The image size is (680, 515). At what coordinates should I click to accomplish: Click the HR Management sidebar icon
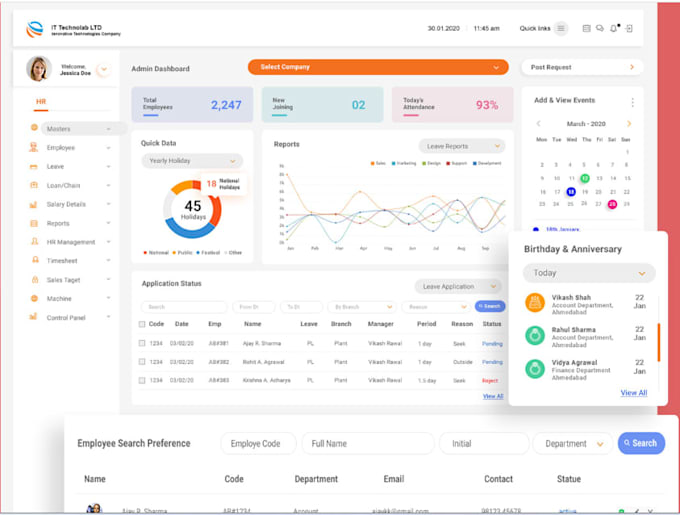[x=34, y=241]
